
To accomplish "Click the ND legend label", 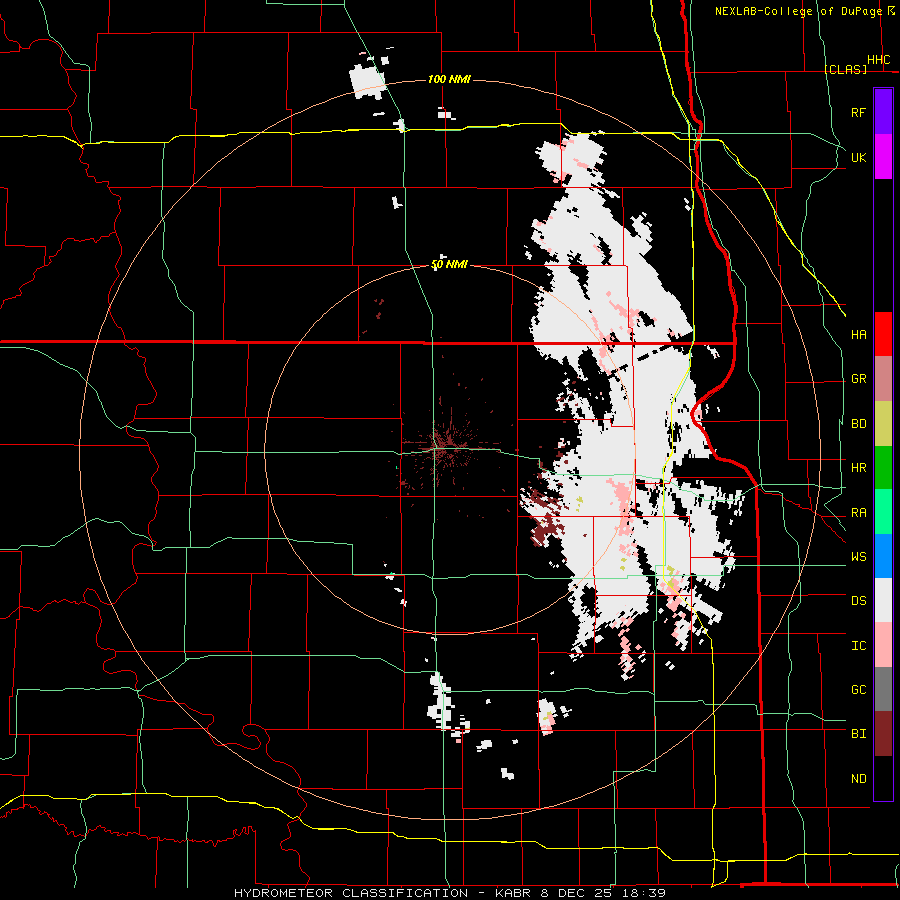I will point(859,779).
